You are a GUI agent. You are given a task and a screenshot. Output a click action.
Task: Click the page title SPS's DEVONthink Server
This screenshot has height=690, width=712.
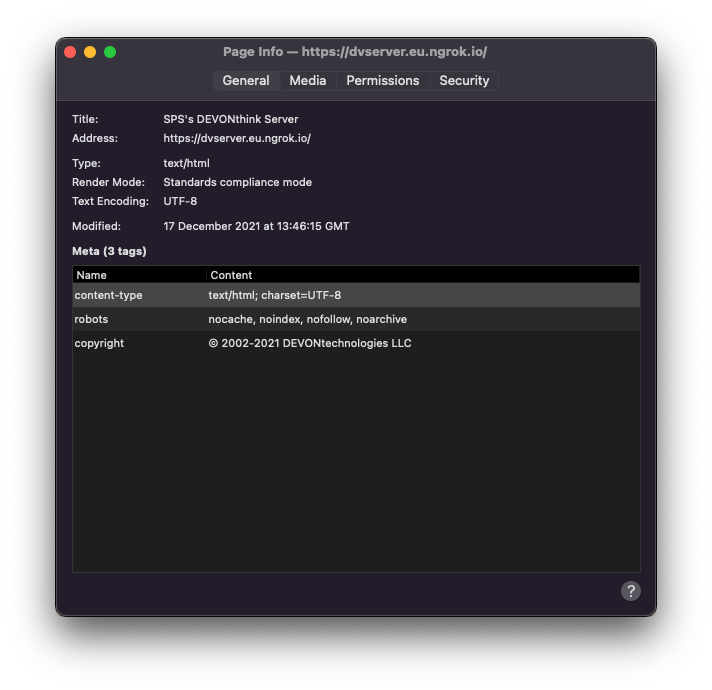tap(230, 119)
